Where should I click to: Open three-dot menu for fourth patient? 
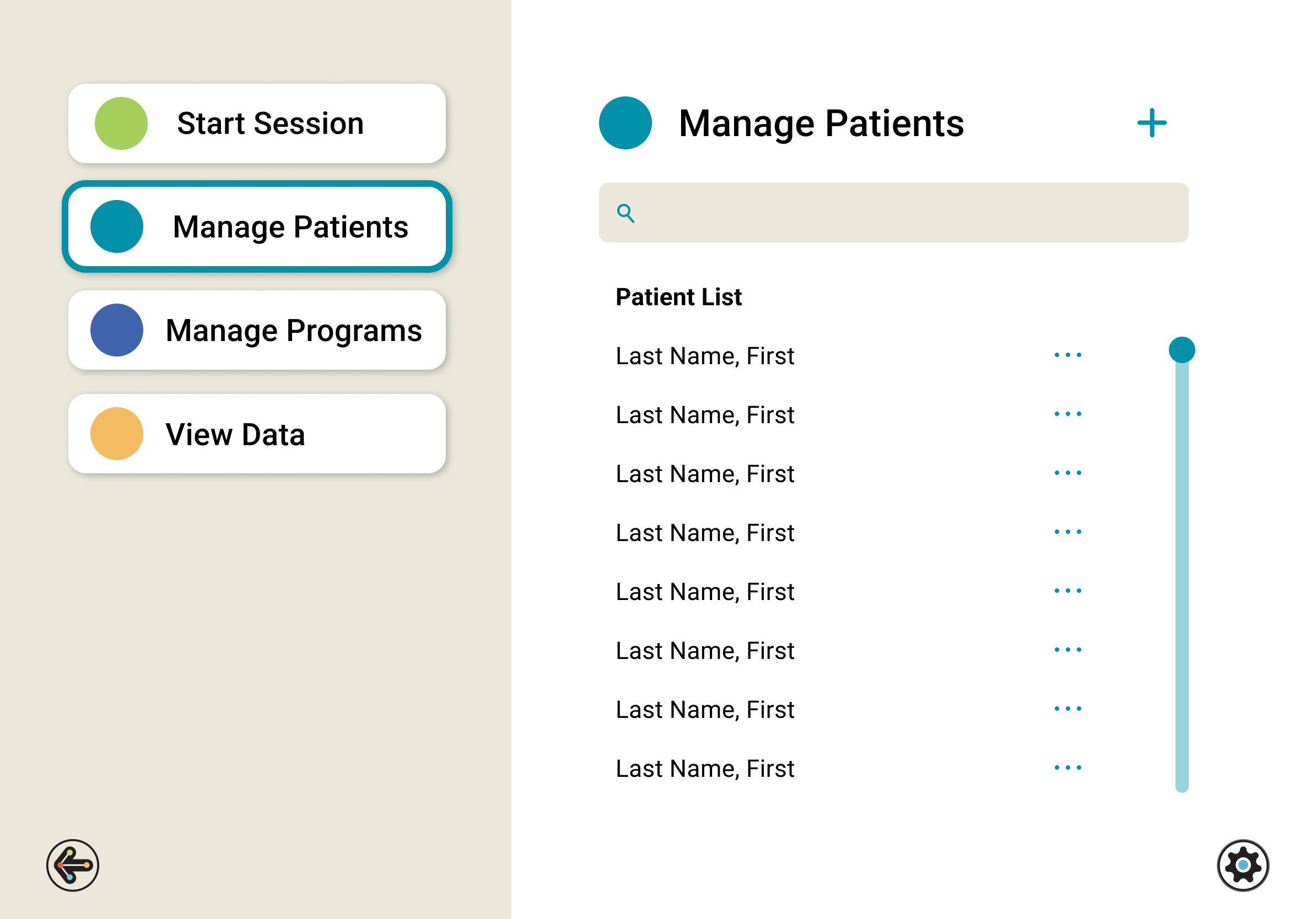pyautogui.click(x=1068, y=532)
